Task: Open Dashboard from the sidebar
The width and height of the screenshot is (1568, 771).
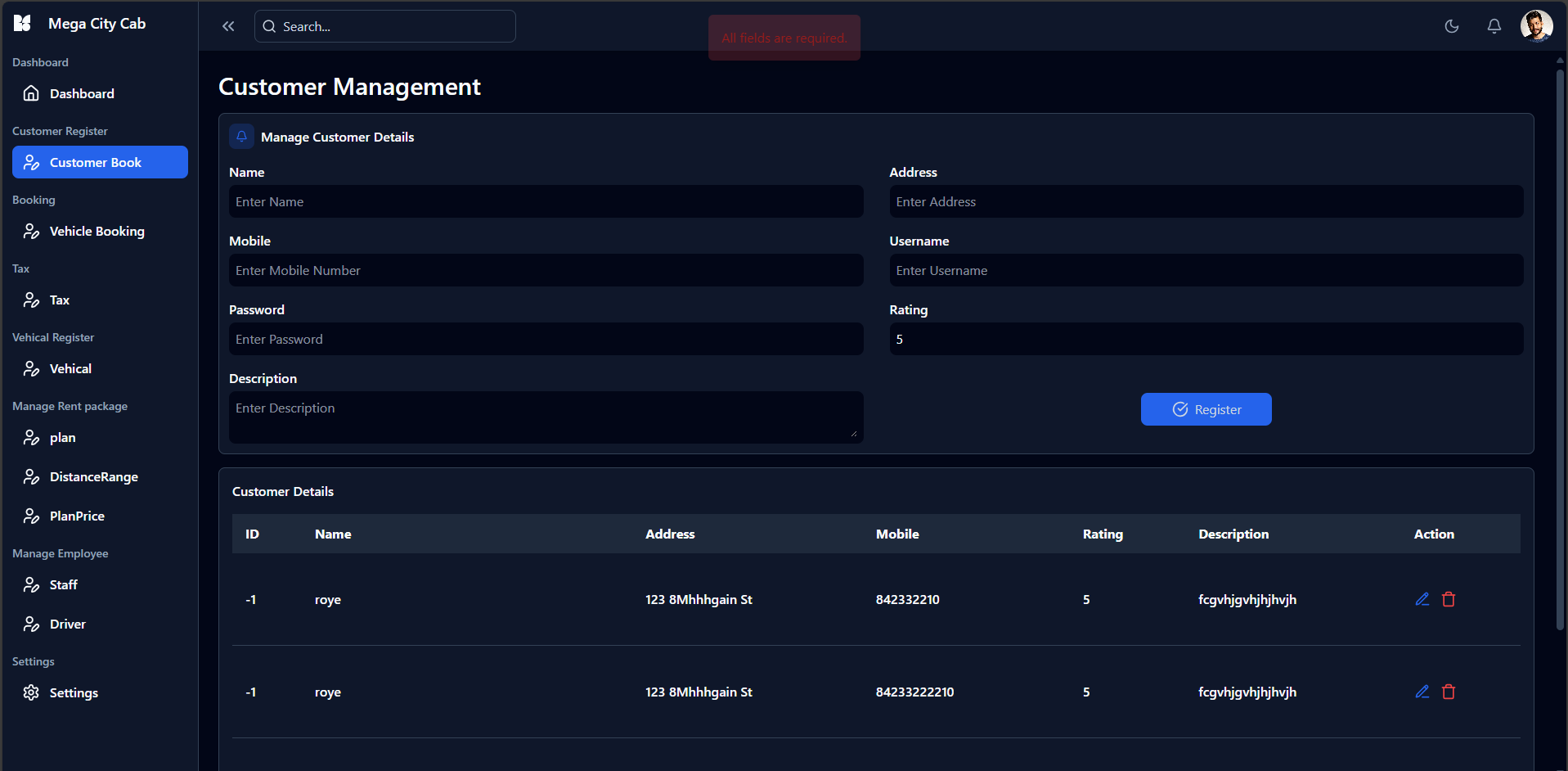Action: tap(100, 93)
